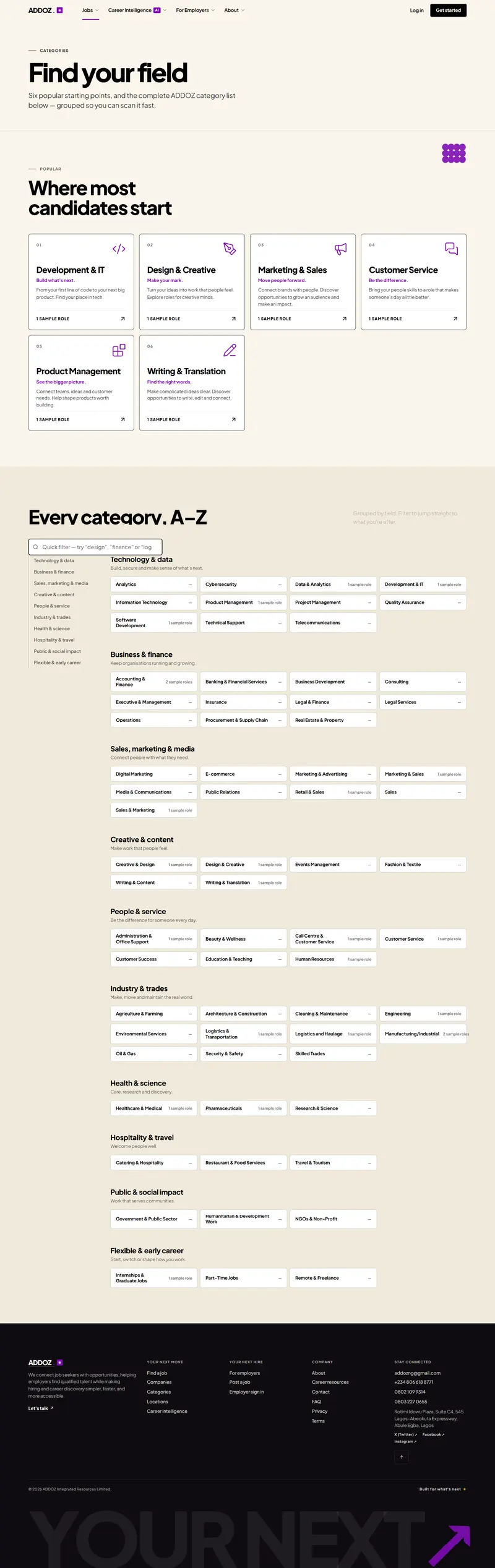
Task: Select Health & science in sidebar
Action: [52, 628]
